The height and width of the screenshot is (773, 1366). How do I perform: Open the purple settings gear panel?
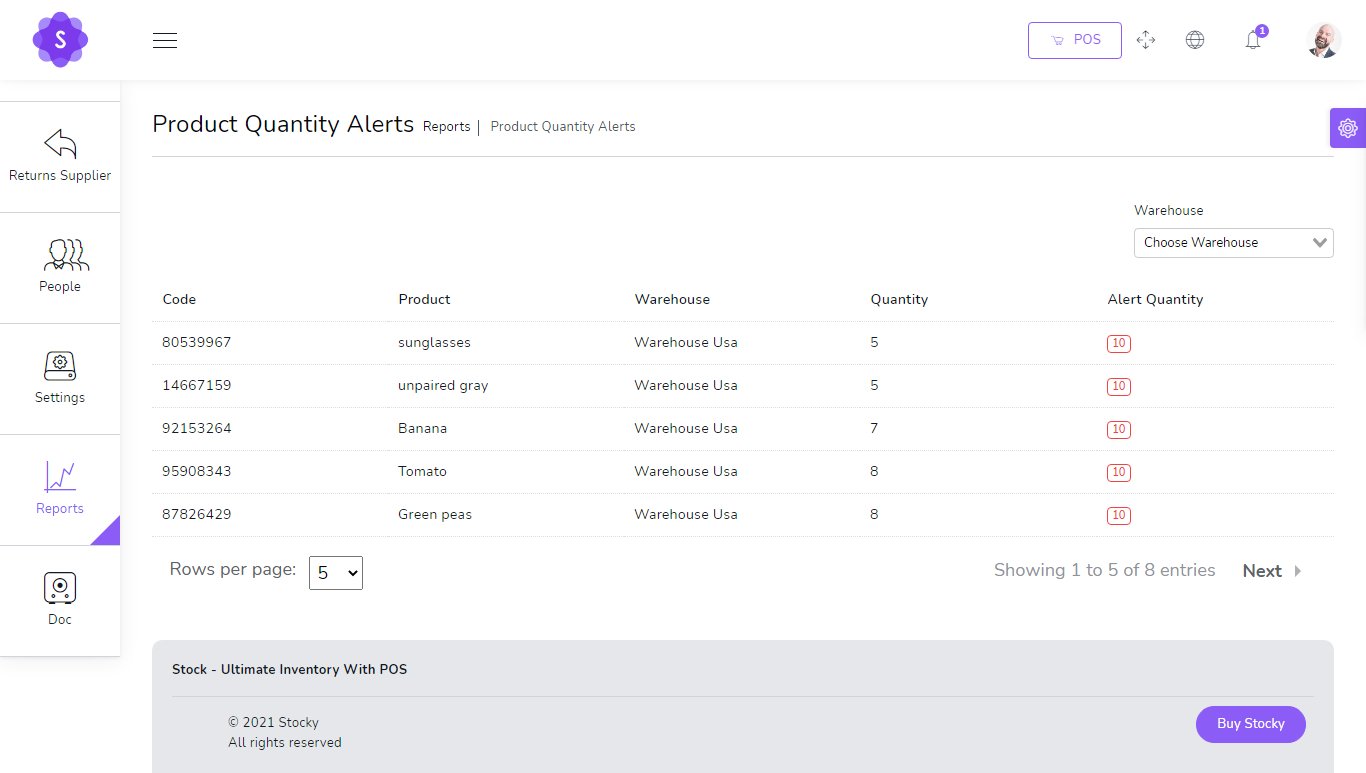tap(1347, 128)
